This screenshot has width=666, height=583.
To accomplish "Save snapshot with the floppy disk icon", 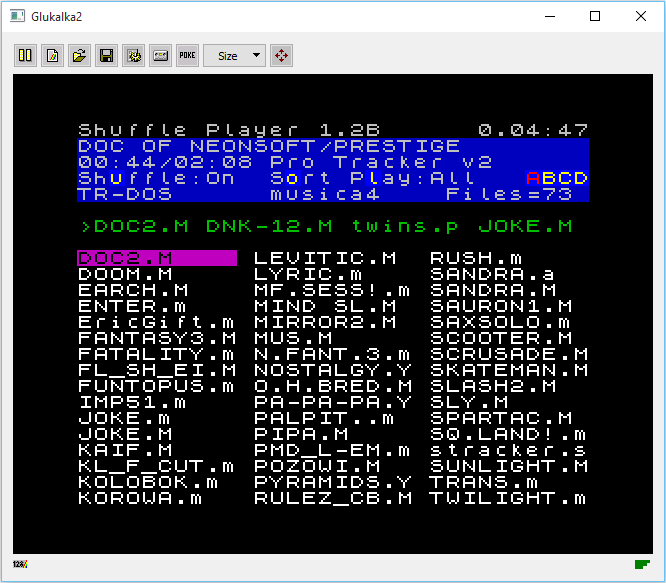I will tap(106, 56).
